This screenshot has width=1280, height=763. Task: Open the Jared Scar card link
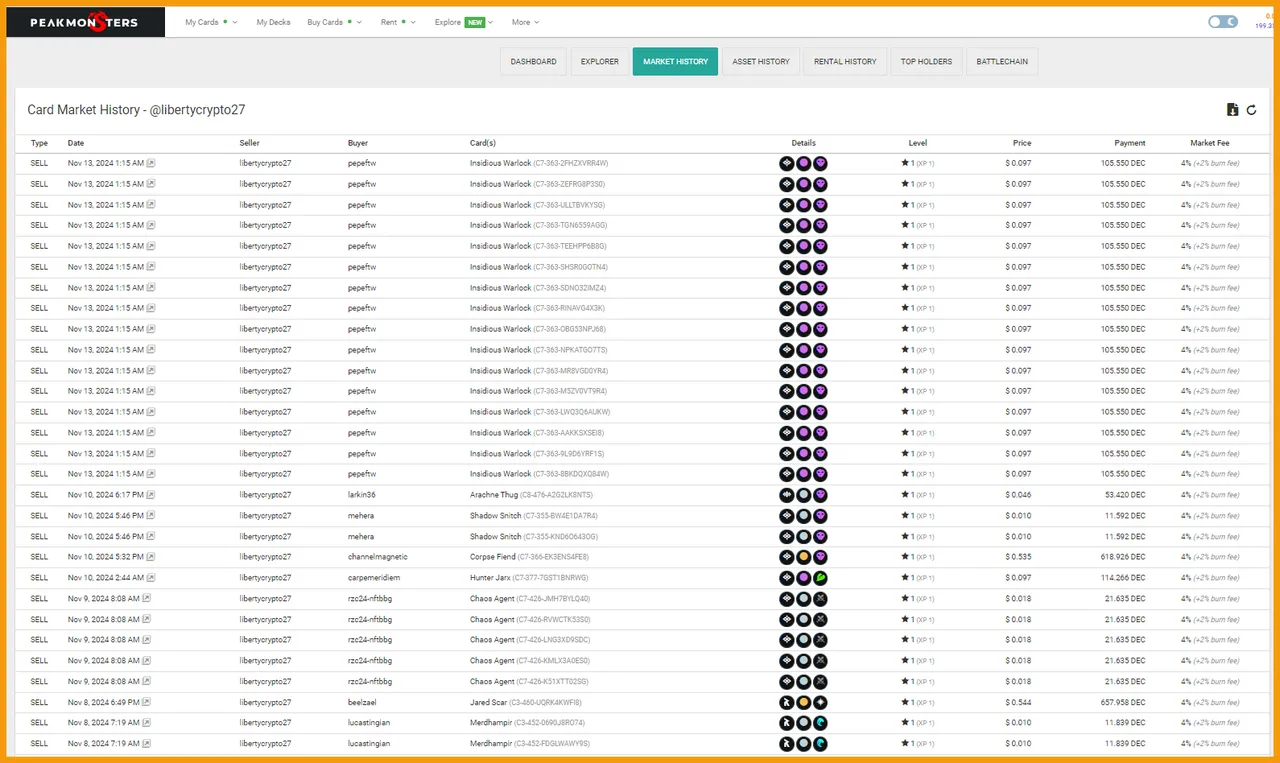click(490, 702)
